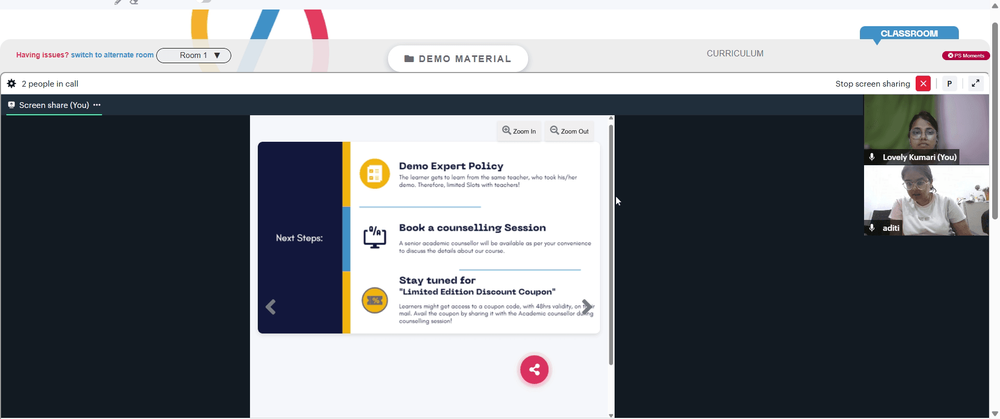This screenshot has height=419, width=1000.
Task: Select the Classroom tab
Action: coord(909,34)
